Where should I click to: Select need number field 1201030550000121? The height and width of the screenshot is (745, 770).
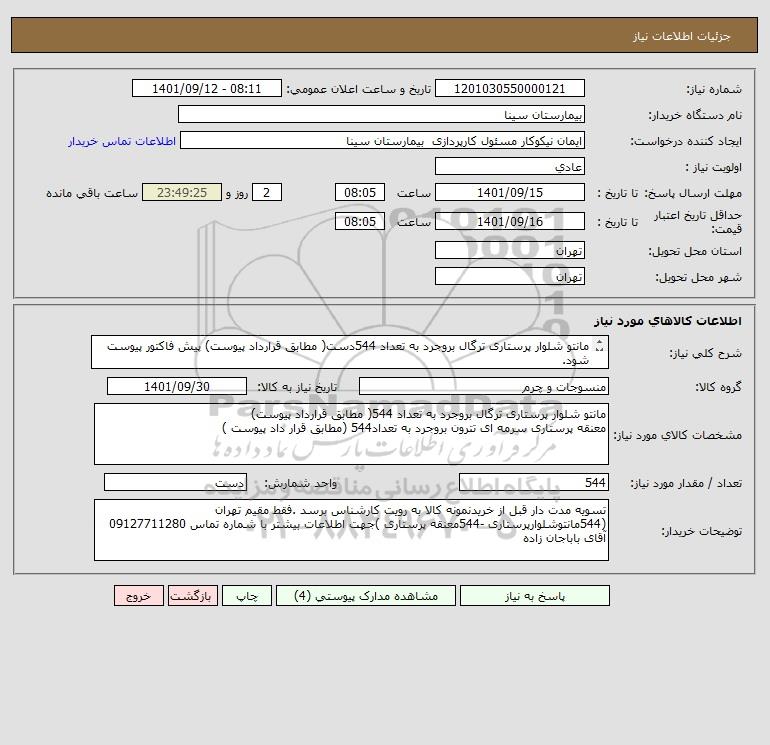pos(510,88)
